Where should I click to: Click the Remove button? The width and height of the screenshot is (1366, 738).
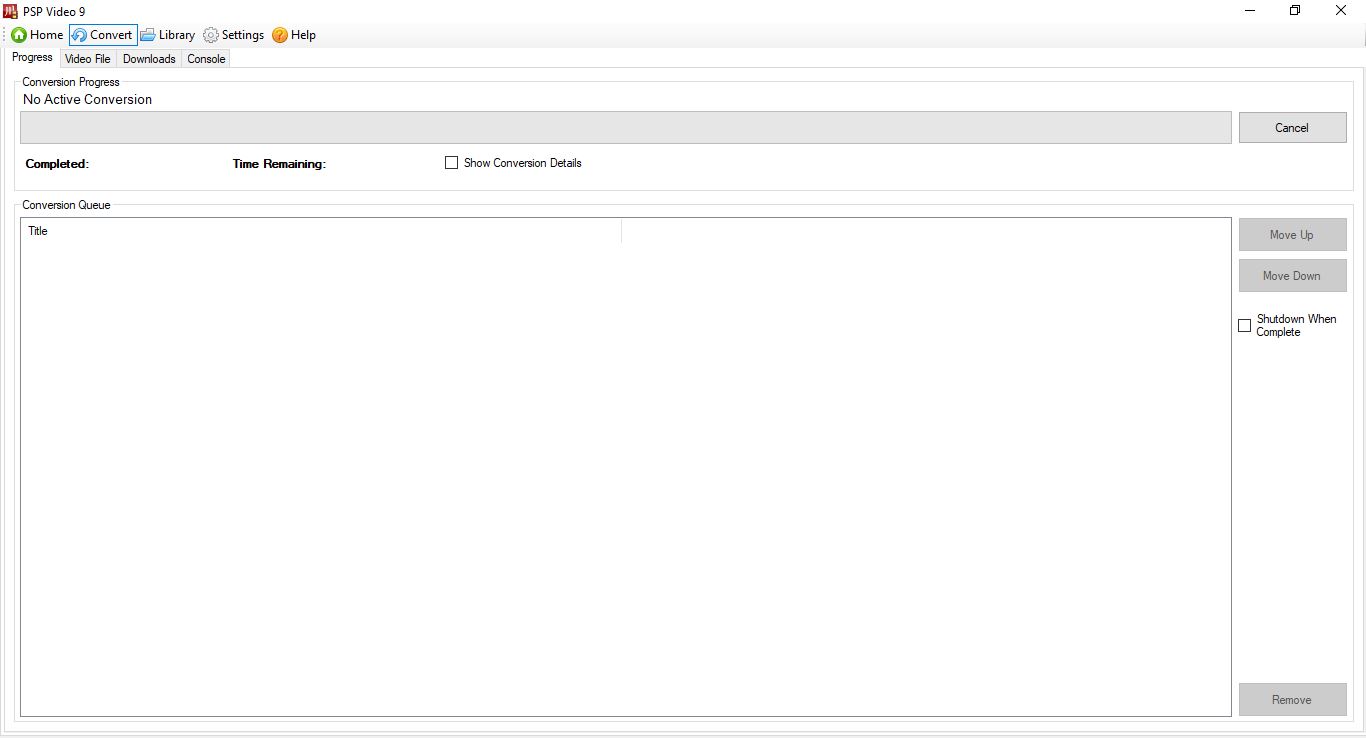[1292, 700]
